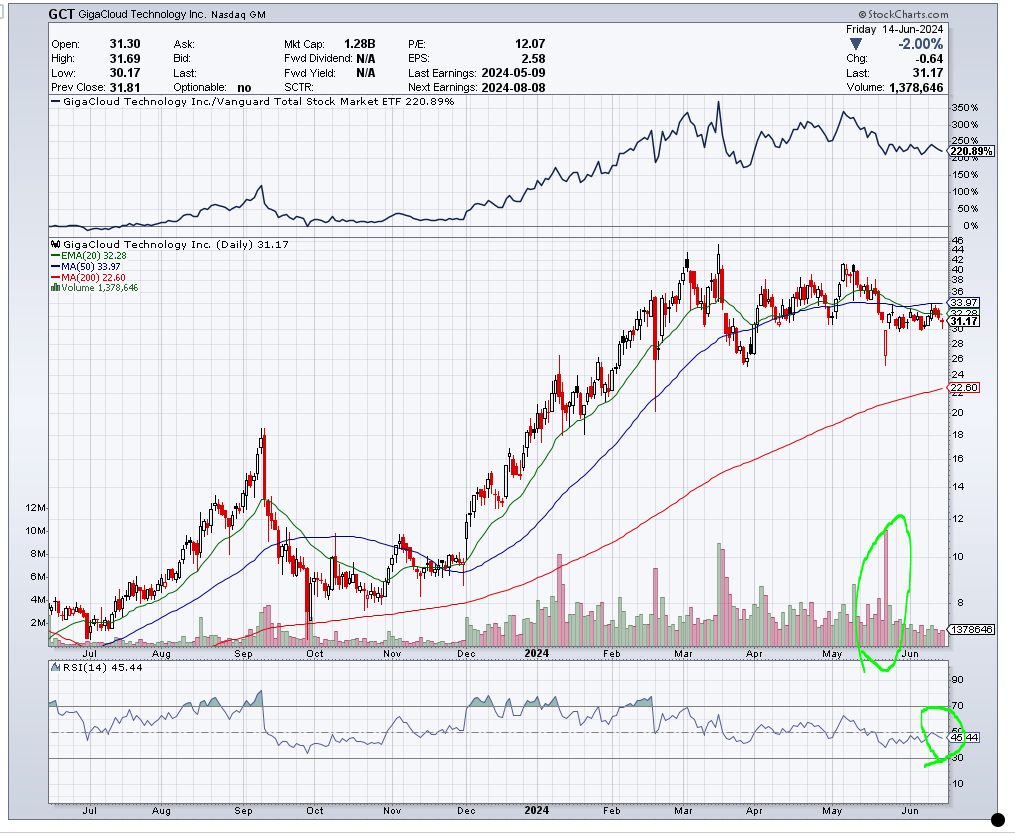1015x835 pixels.
Task: Click the 2M volume axis label
Action: pos(38,623)
